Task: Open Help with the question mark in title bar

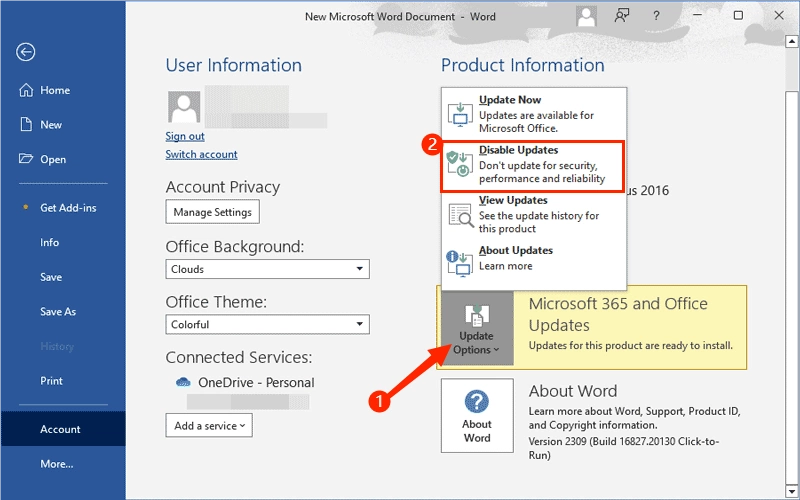Action: (x=656, y=16)
